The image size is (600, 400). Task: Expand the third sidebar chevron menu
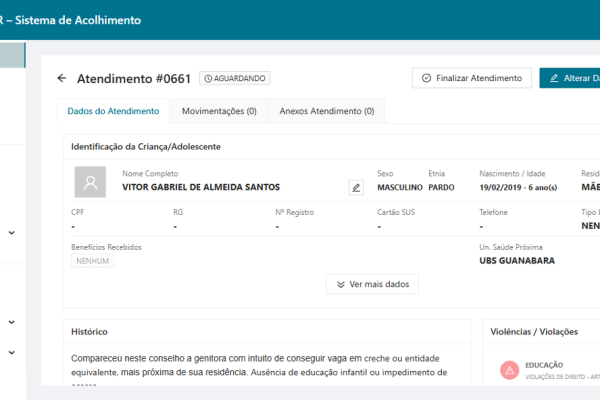pos(11,352)
